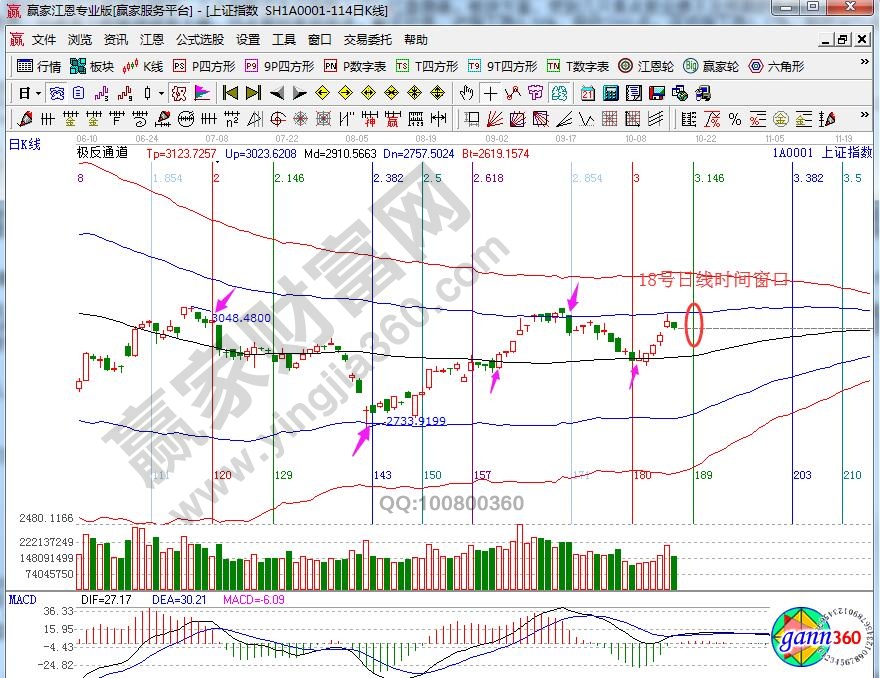The height and width of the screenshot is (678, 880).
Task: Open the 交易委托 menu
Action: (367, 40)
